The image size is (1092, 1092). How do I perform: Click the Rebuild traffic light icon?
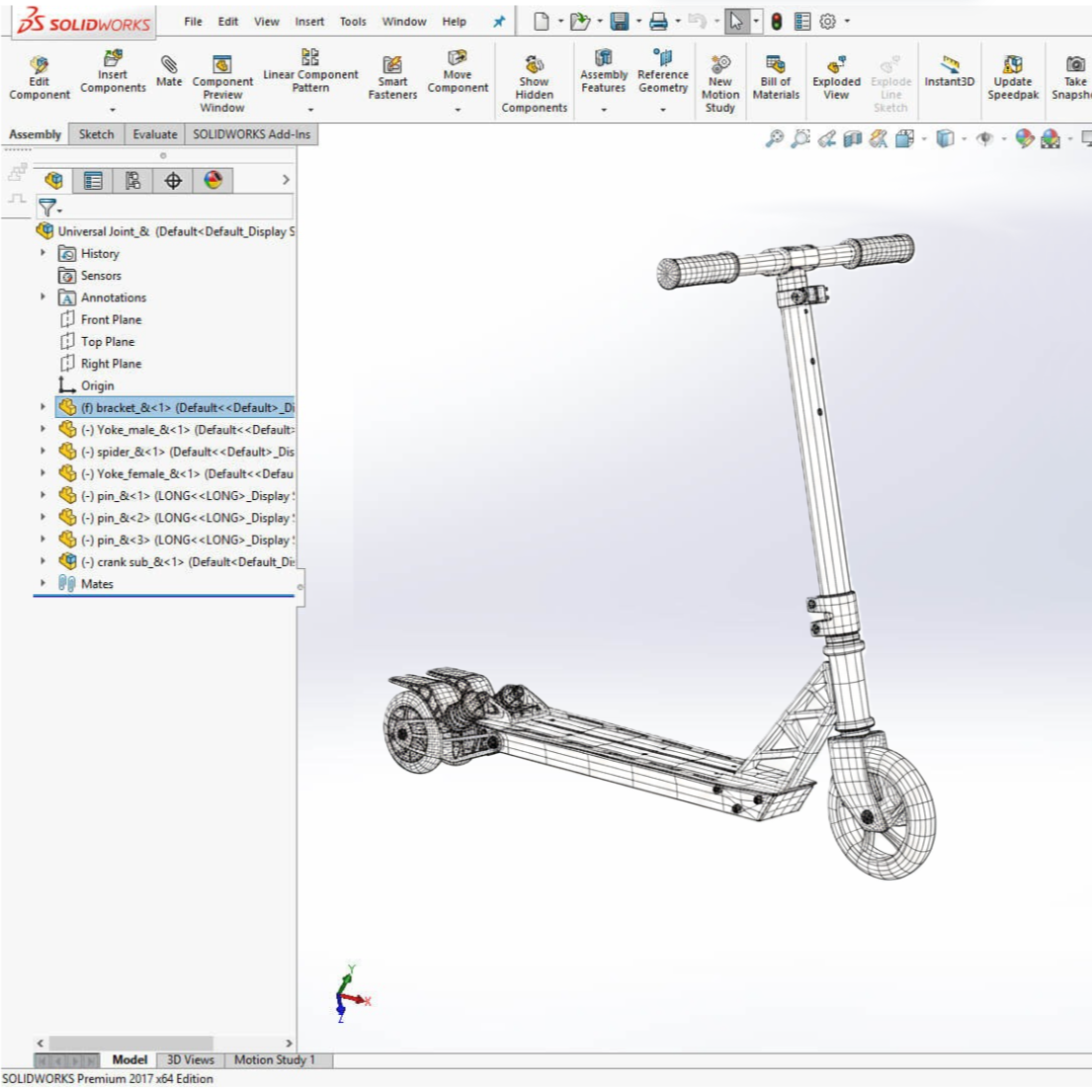(x=777, y=22)
